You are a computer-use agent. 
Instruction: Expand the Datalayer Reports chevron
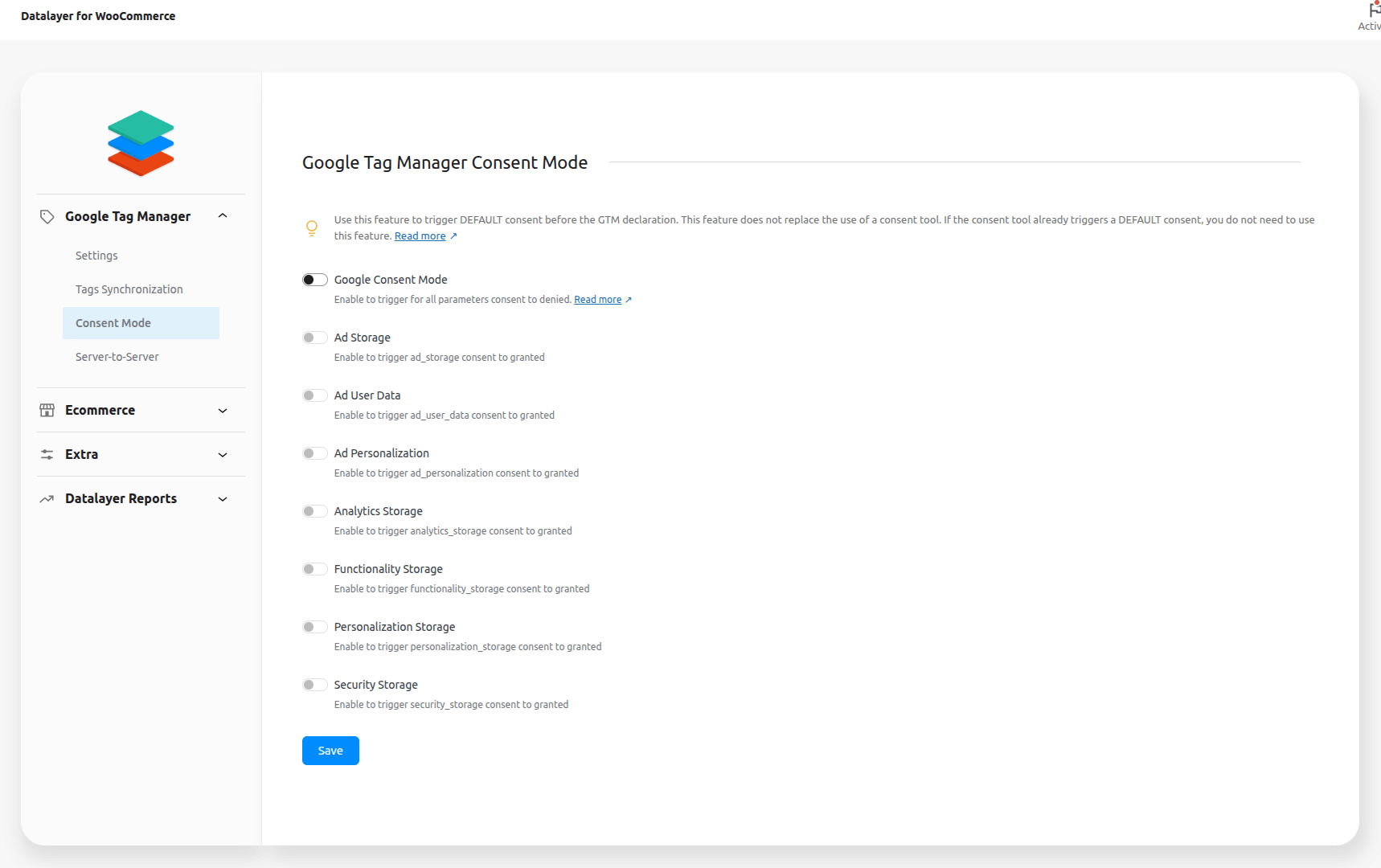[x=223, y=499]
